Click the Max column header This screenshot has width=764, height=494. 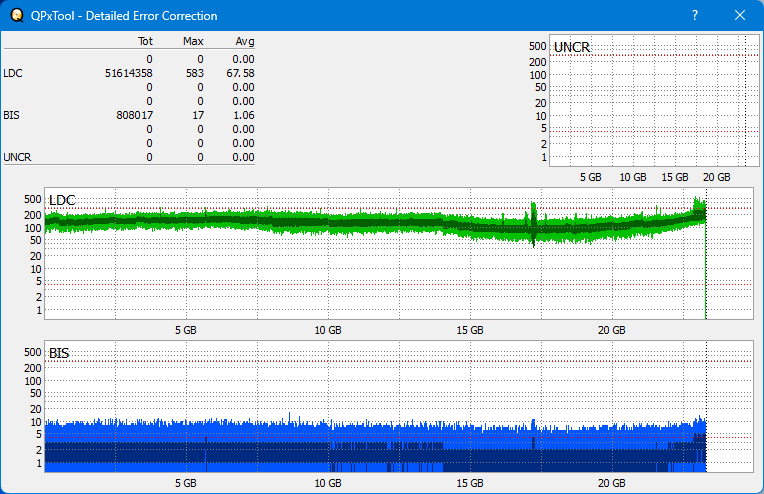(x=193, y=41)
